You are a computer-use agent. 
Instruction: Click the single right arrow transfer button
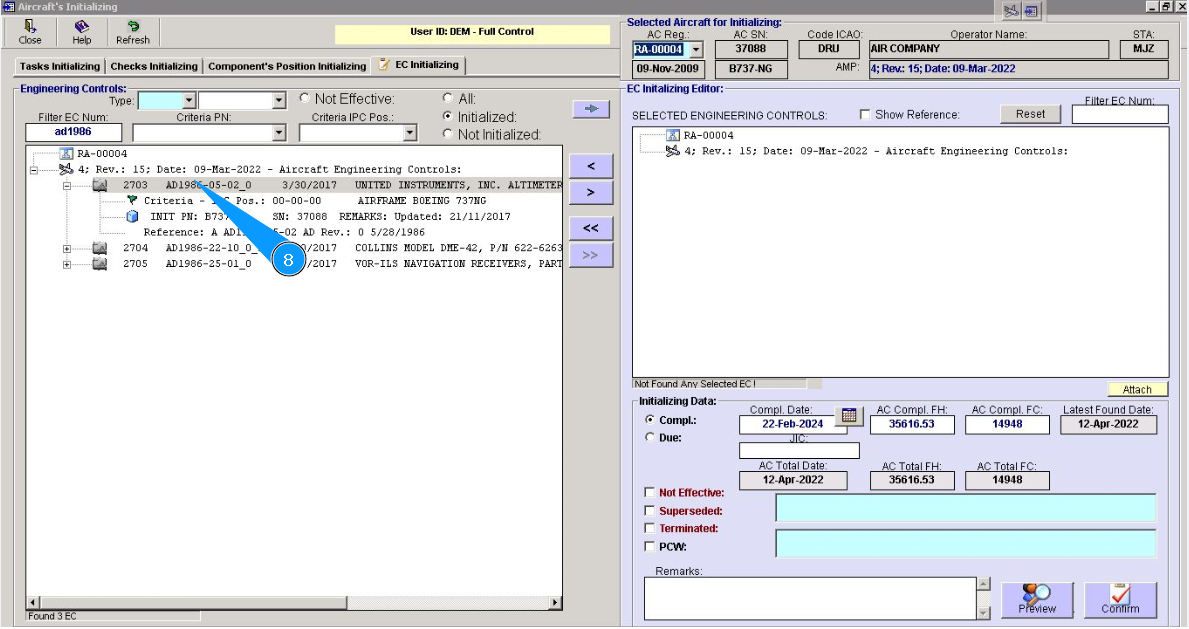tap(590, 192)
